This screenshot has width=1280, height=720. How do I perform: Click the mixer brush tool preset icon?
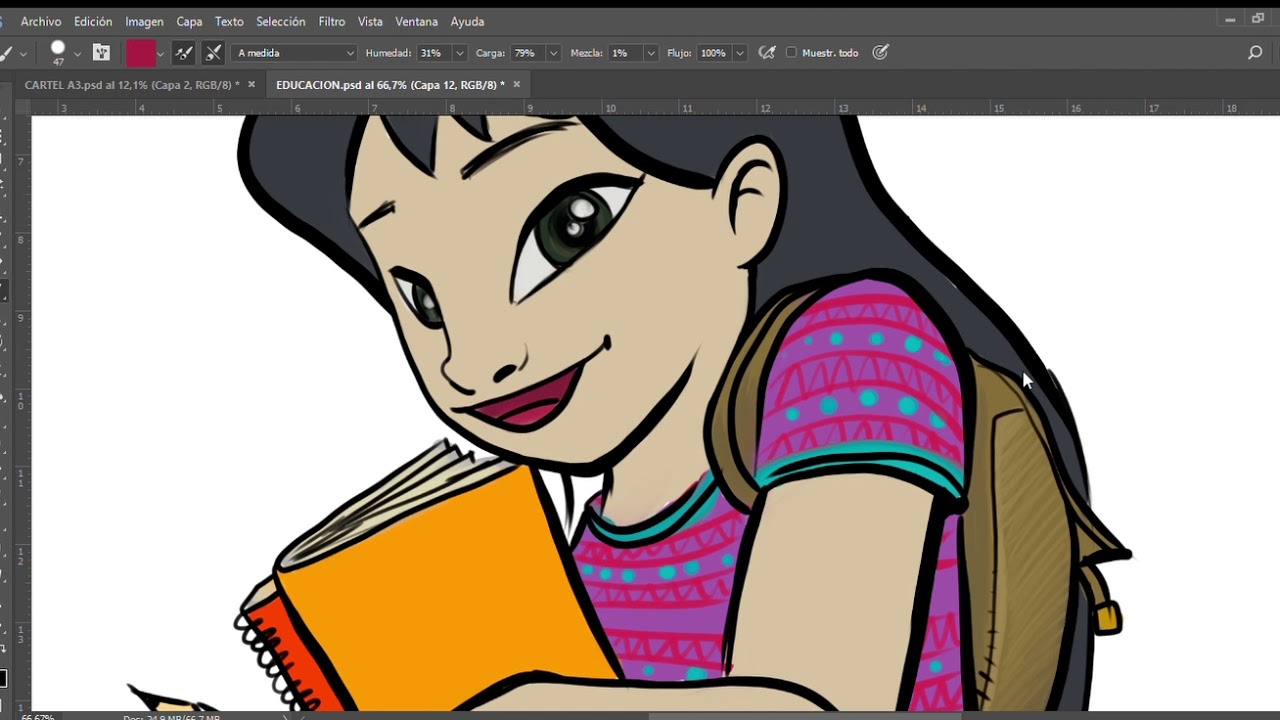(7, 53)
